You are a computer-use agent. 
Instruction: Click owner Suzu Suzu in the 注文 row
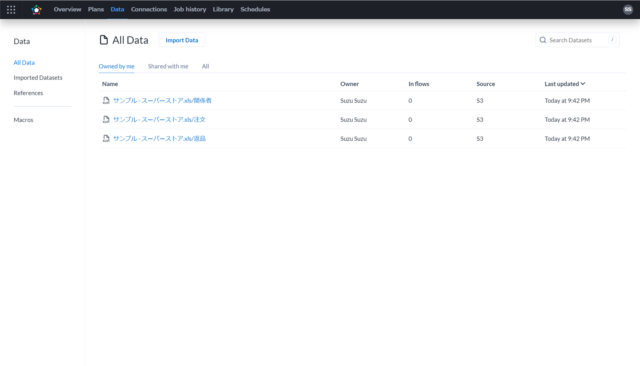[x=353, y=120]
